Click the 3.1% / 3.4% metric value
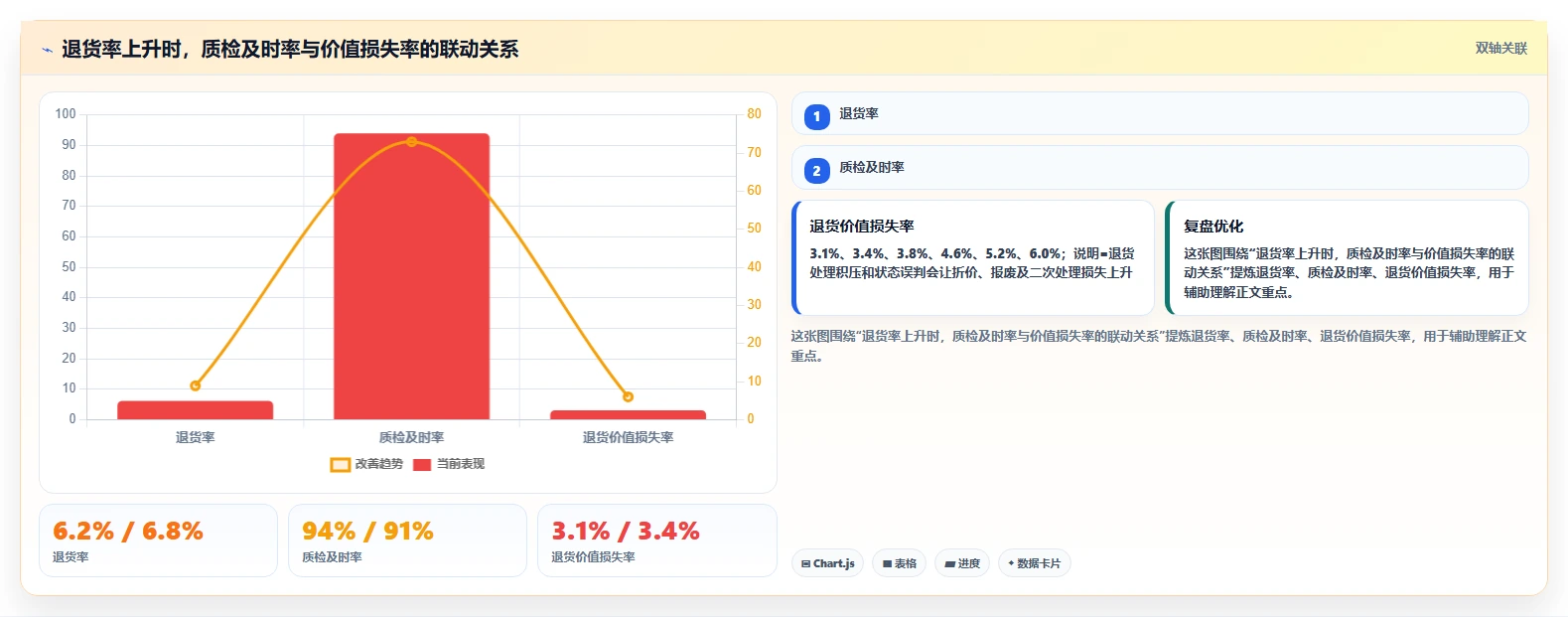The height and width of the screenshot is (617, 1568). tap(626, 531)
